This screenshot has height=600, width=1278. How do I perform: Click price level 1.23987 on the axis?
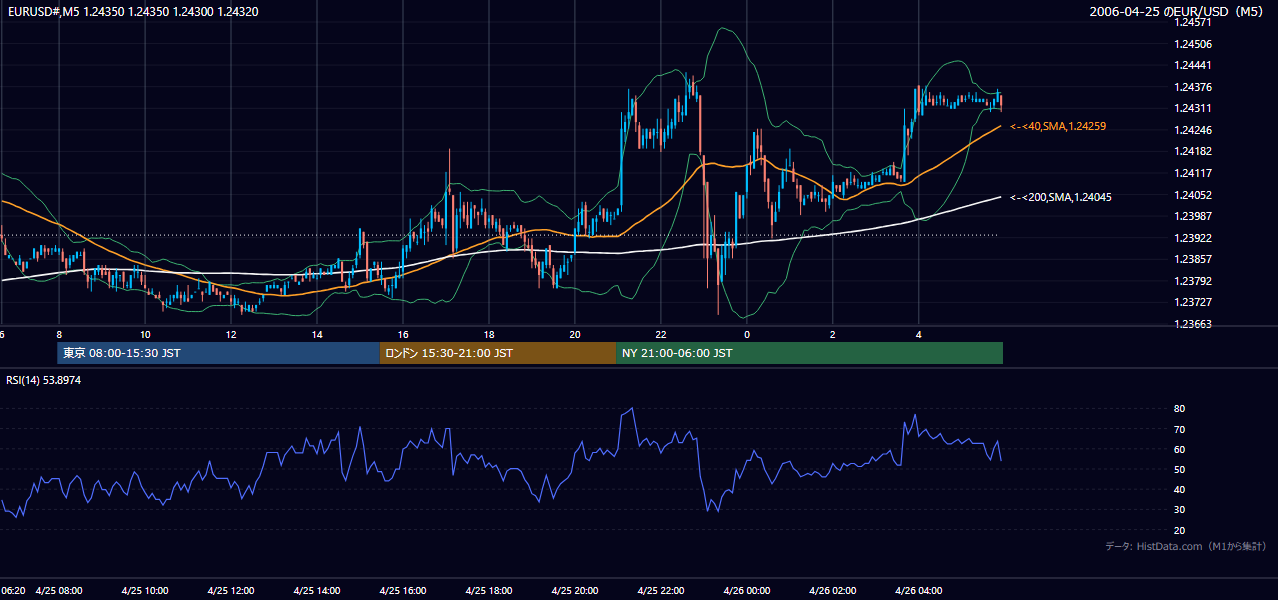coord(1193,216)
